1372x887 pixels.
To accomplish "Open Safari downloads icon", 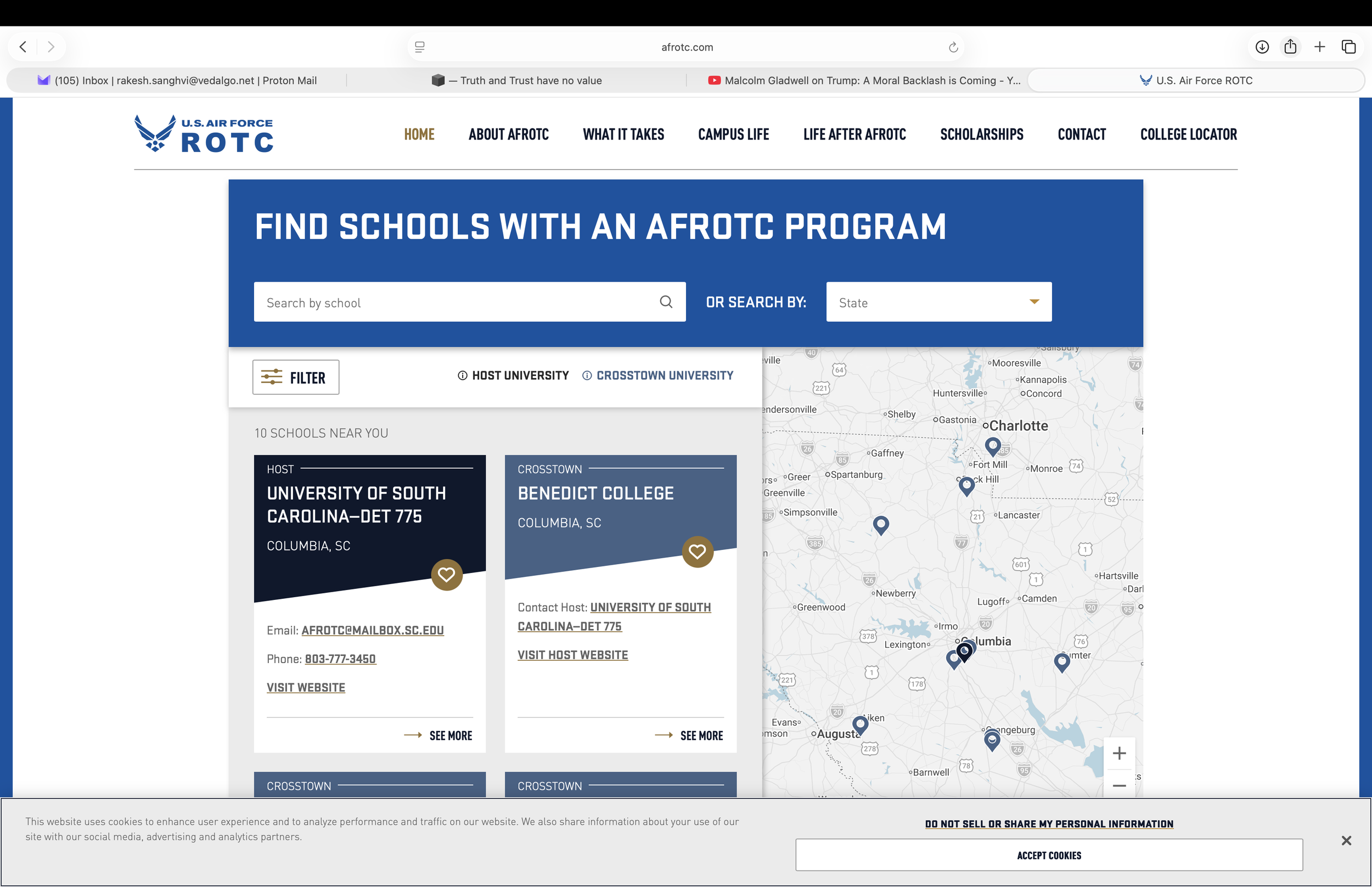I will [x=1262, y=47].
